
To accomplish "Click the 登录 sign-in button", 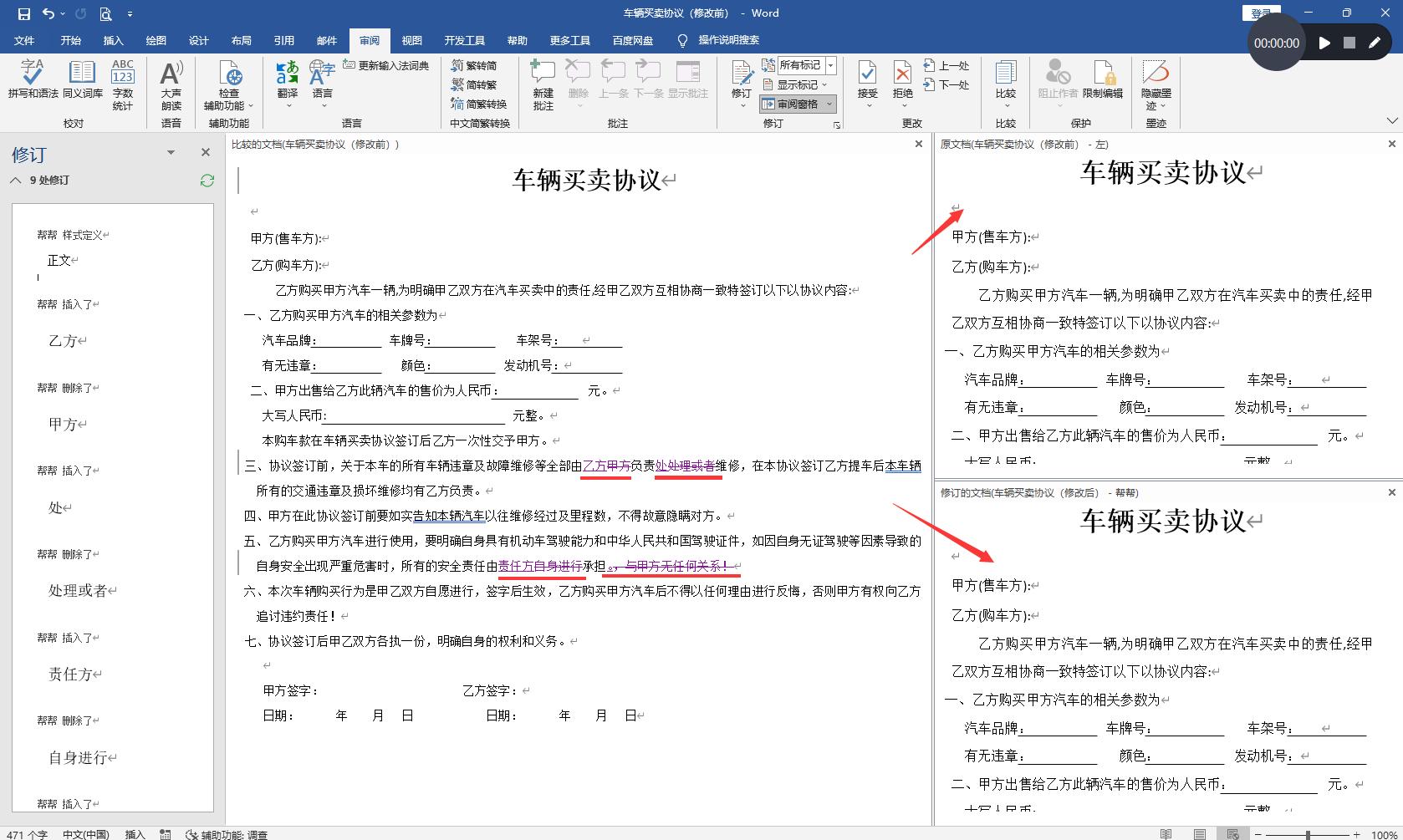I will click(x=1263, y=13).
